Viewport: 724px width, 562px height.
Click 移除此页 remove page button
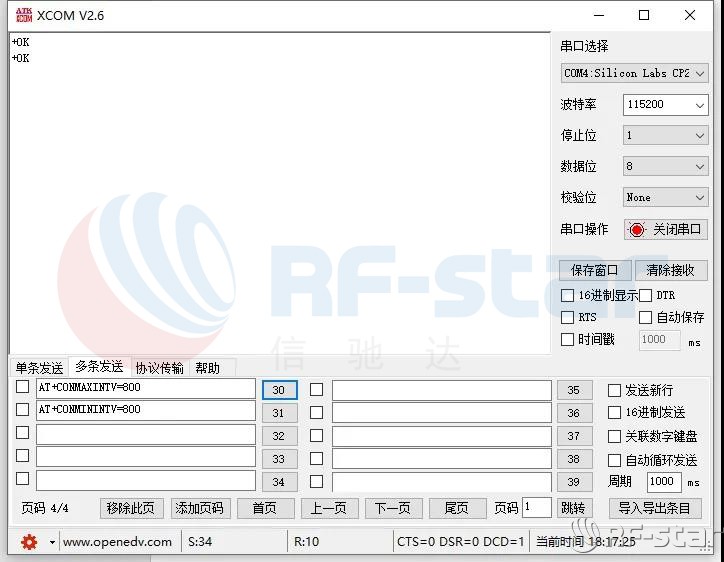tap(131, 508)
